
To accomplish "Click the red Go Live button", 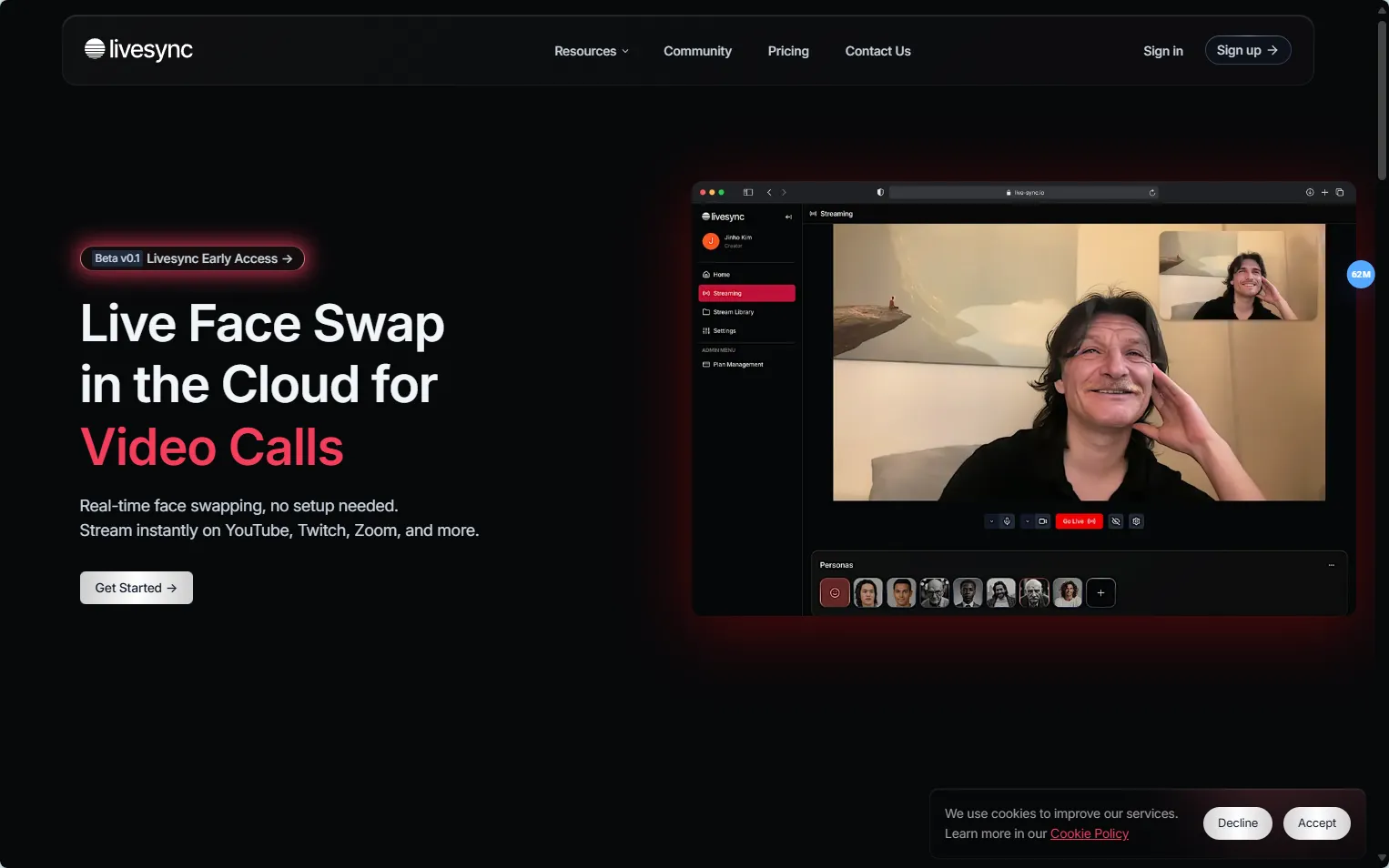I will pyautogui.click(x=1080, y=521).
